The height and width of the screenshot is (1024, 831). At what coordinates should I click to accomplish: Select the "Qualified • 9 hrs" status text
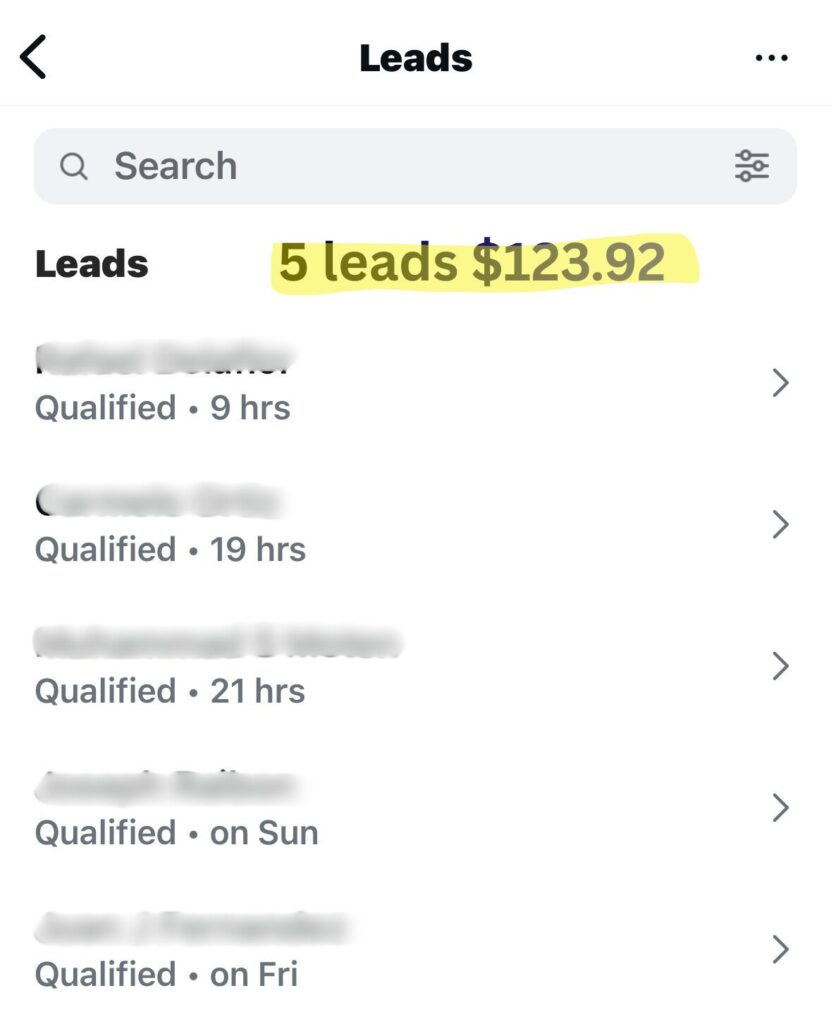[162, 408]
